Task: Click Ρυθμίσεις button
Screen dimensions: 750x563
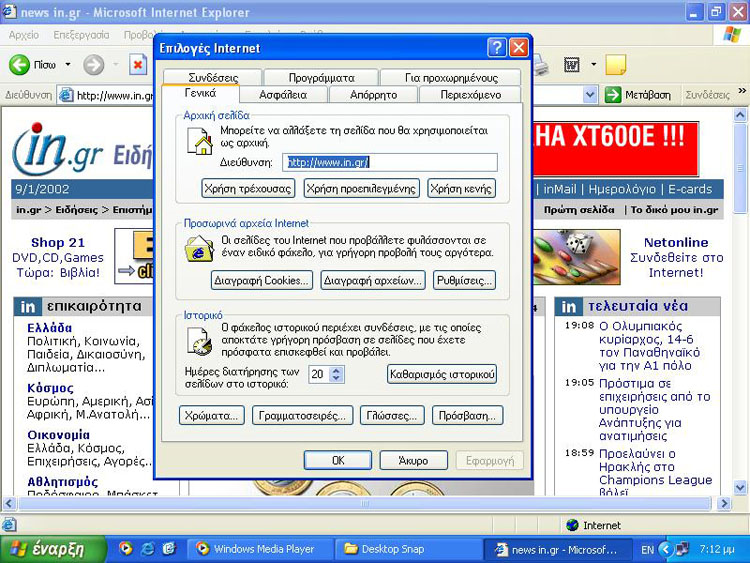Action: tap(464, 280)
